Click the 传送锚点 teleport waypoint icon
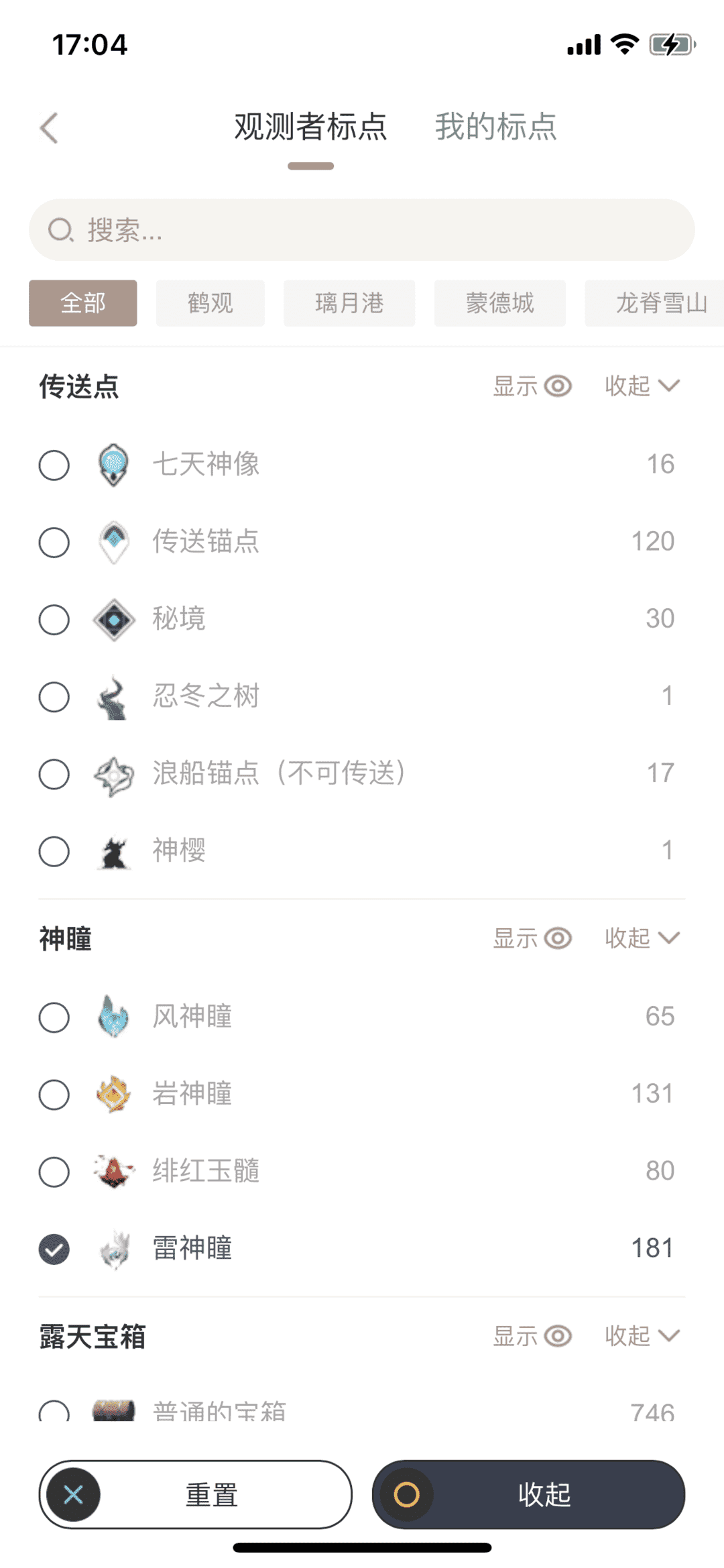 [114, 542]
